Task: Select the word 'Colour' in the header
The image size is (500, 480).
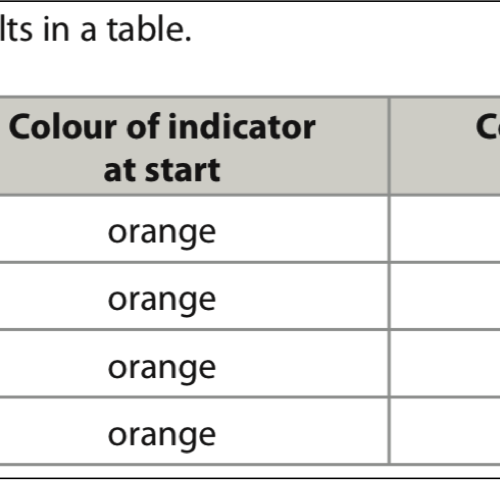Action: tap(63, 127)
